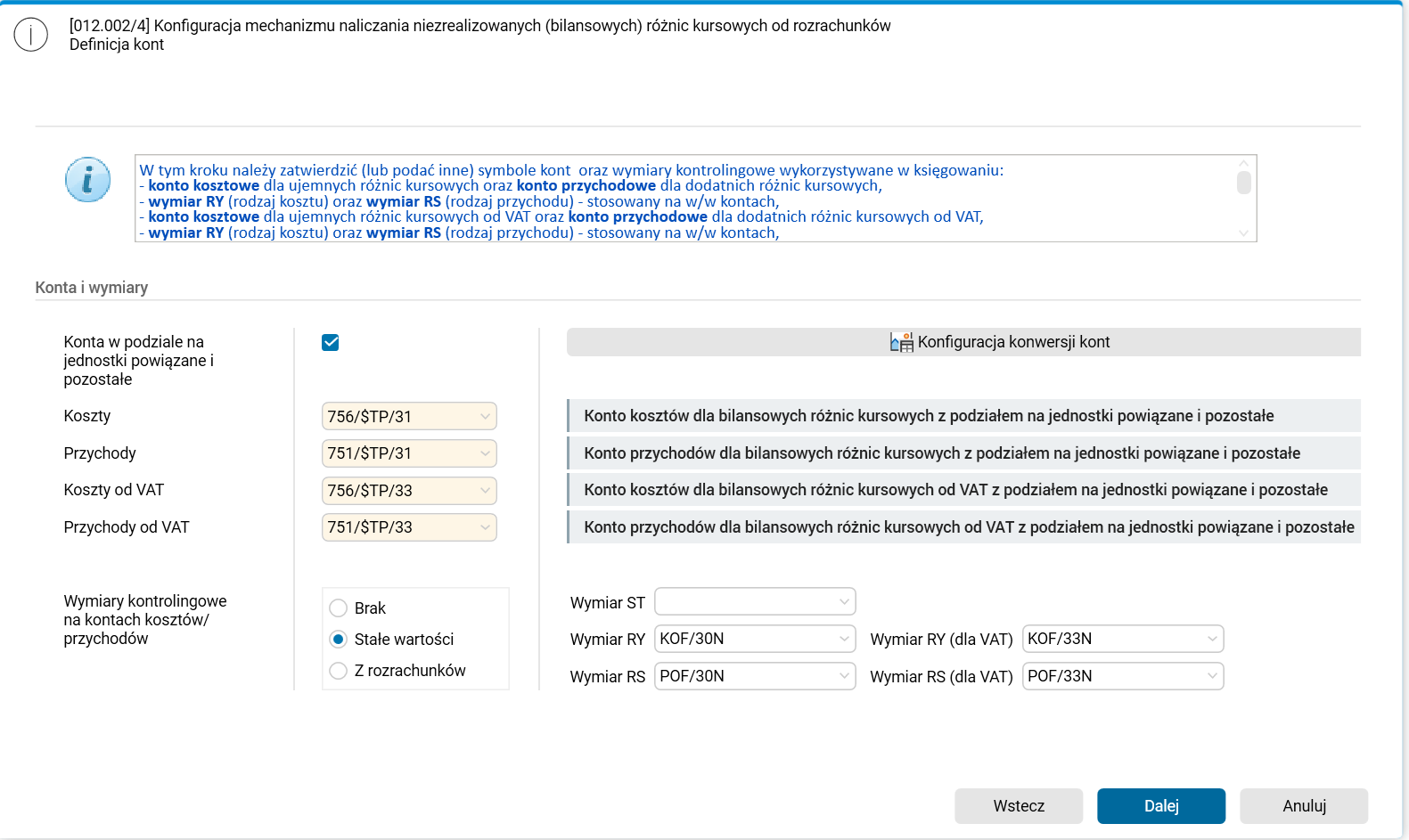Open the Przychody od VAT dropdown
Screen dimensions: 1409x840
[485, 527]
